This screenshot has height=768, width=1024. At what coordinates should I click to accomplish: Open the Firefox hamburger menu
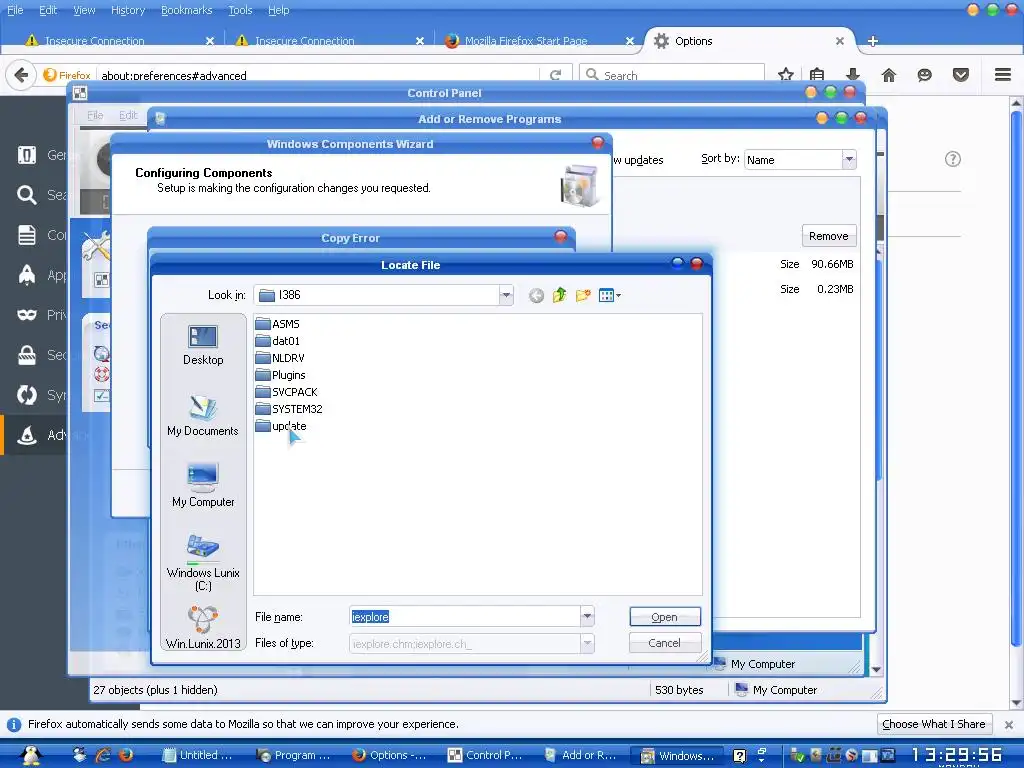click(x=1003, y=74)
